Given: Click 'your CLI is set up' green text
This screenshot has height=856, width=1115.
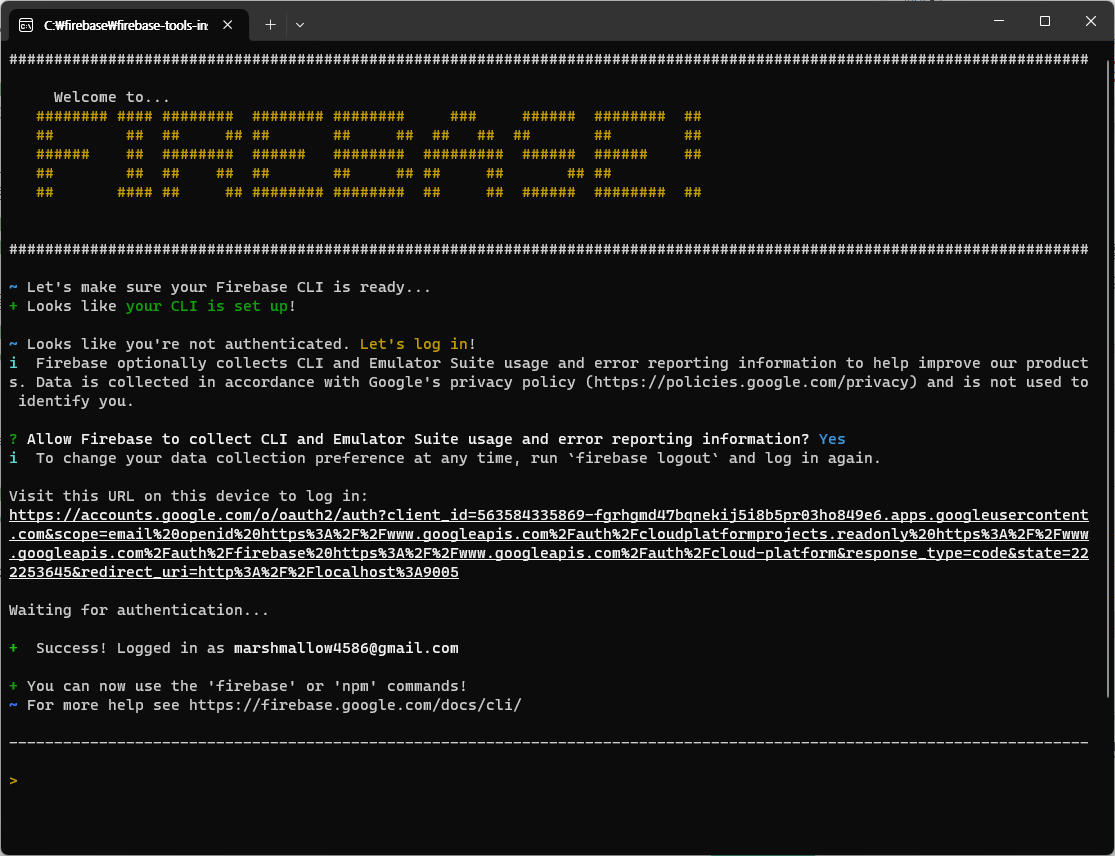Looking at the screenshot, I should click(207, 306).
